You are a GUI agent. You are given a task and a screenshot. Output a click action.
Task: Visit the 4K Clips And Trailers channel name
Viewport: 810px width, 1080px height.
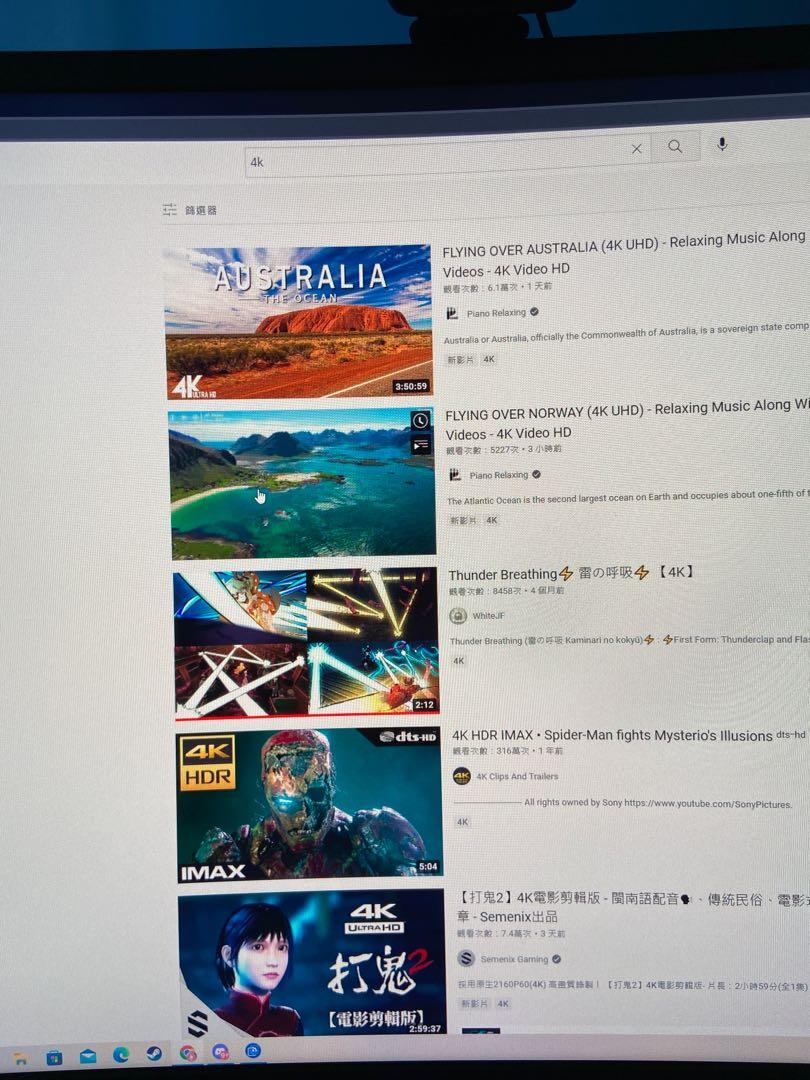(517, 776)
